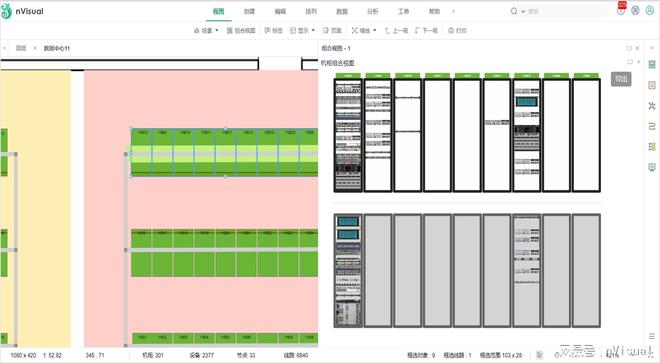The image size is (660, 363).
Task: Open the sixth right sidebar monitor icon
Action: click(652, 167)
